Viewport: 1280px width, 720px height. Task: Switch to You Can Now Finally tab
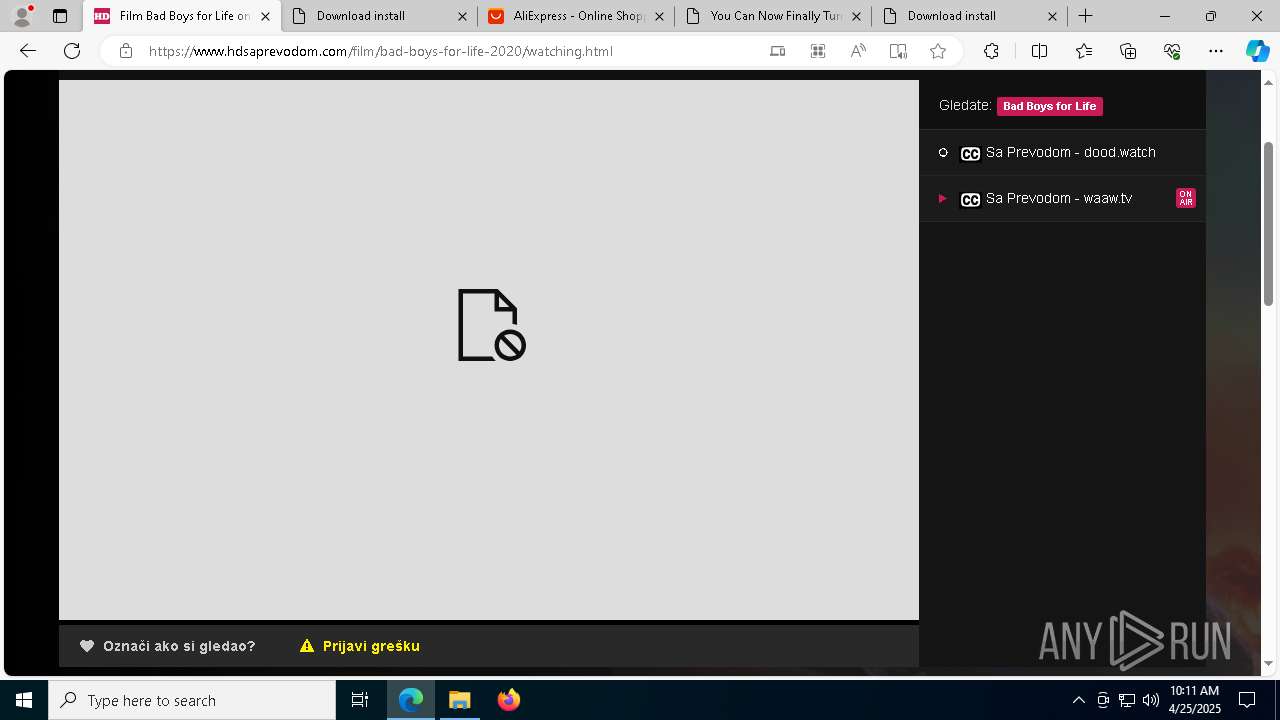[x=772, y=16]
